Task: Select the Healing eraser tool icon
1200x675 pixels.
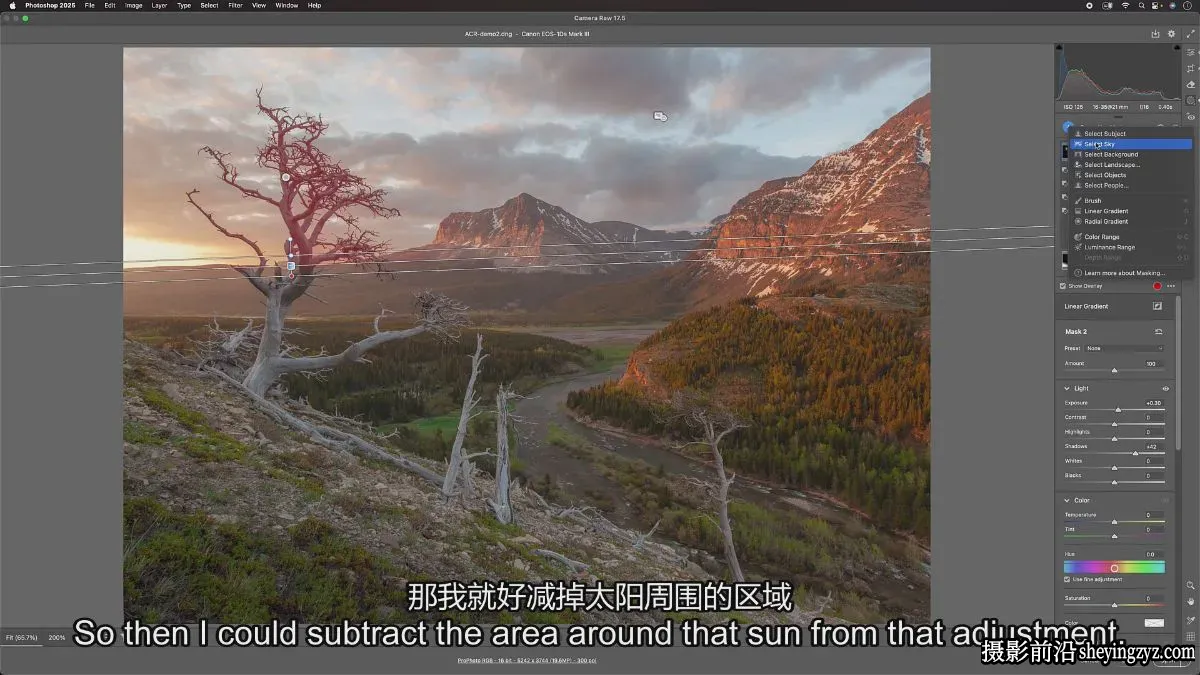Action: coord(1190,85)
